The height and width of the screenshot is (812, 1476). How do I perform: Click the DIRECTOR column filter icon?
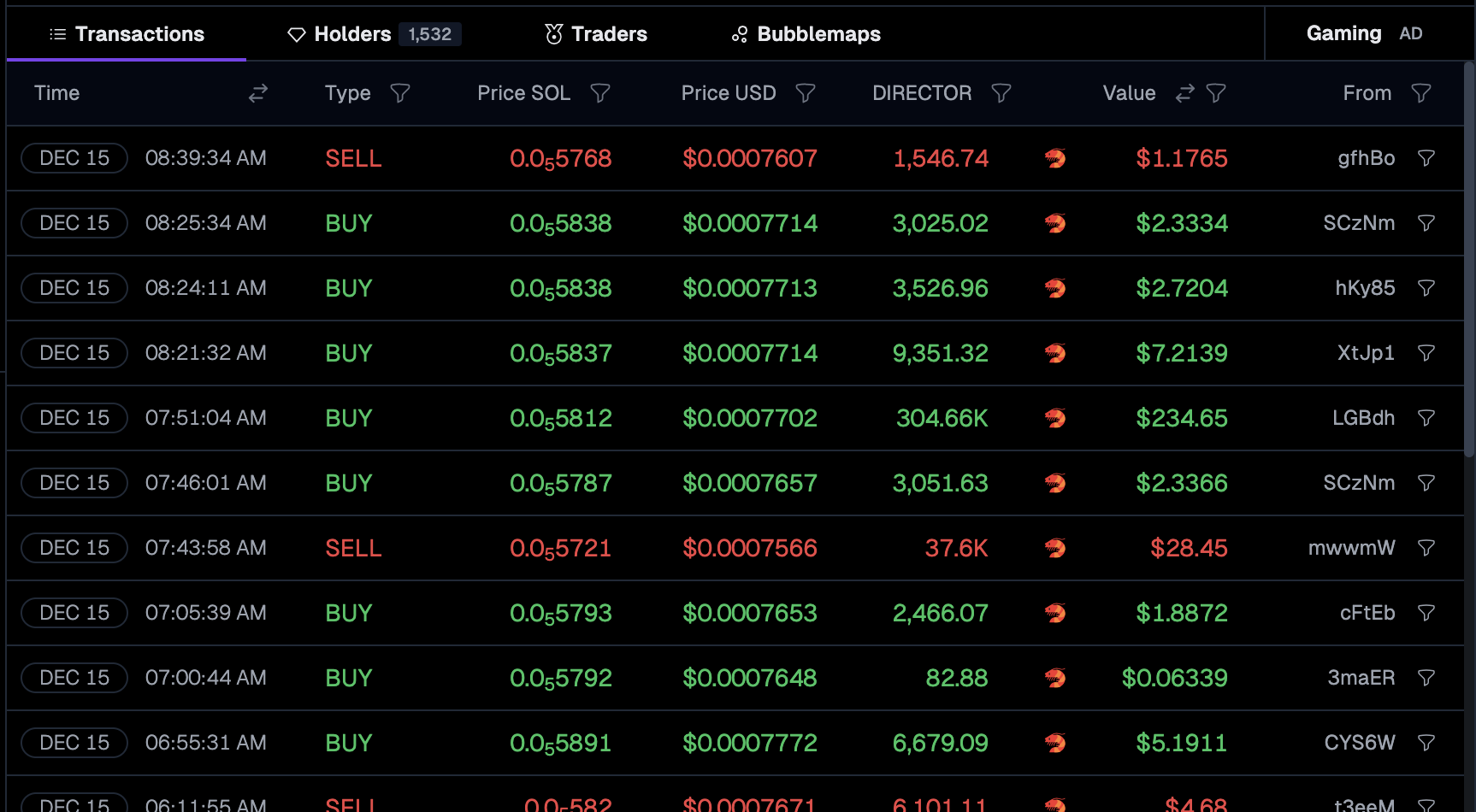pos(1001,93)
